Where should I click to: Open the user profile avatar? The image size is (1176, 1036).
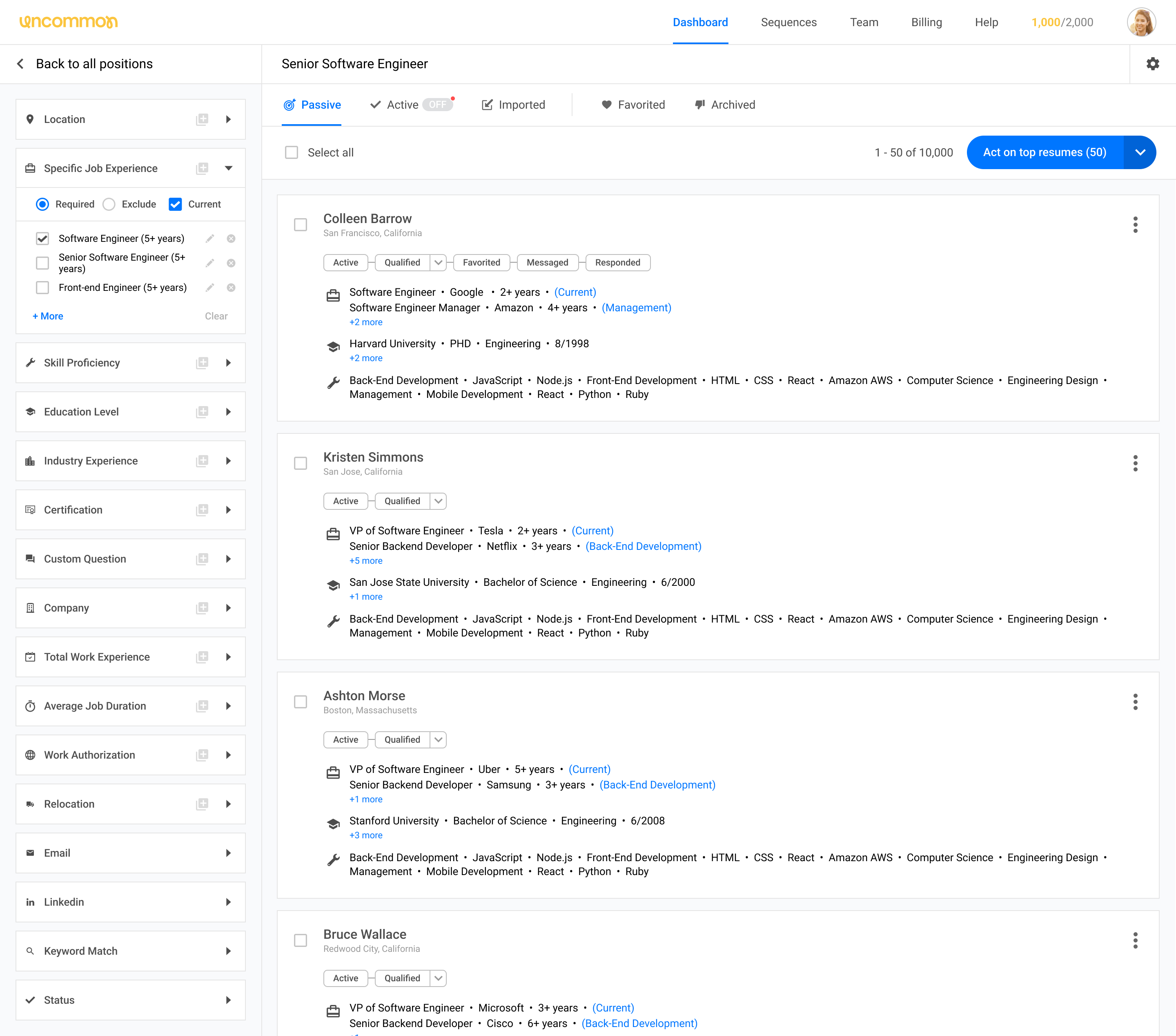[1141, 22]
